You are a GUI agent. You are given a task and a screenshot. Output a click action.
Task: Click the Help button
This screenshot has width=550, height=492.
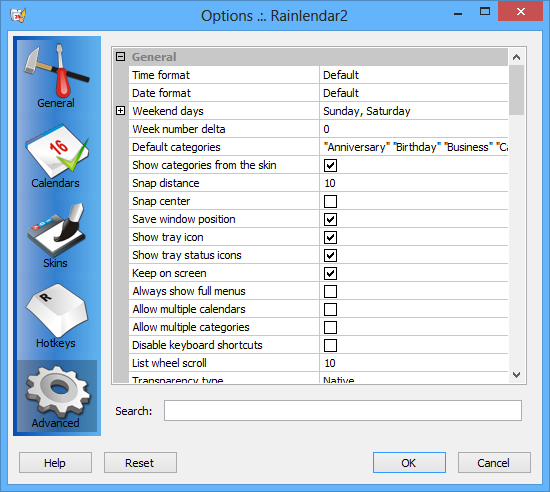pos(55,463)
